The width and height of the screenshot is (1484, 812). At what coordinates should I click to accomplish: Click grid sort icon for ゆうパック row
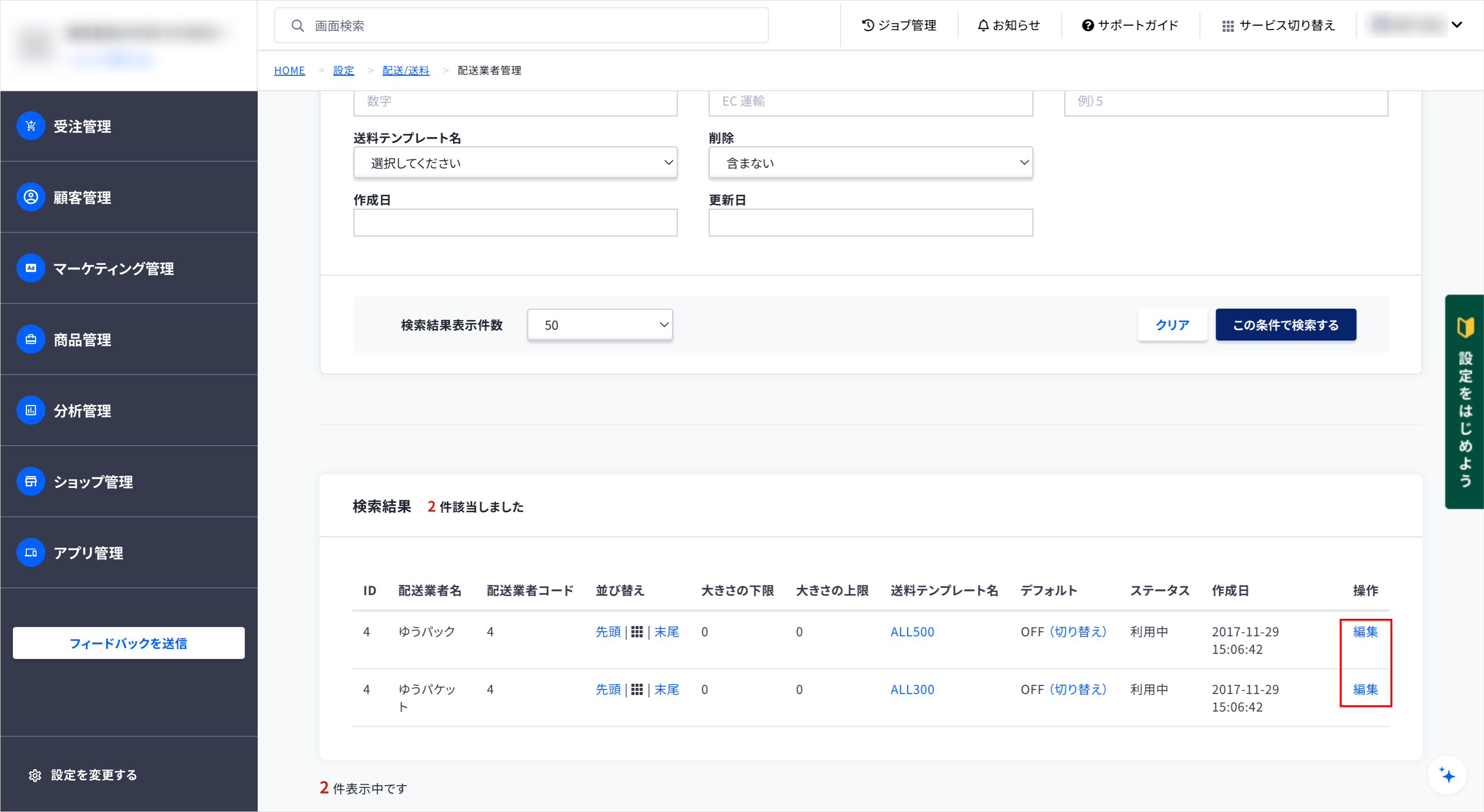click(x=636, y=632)
